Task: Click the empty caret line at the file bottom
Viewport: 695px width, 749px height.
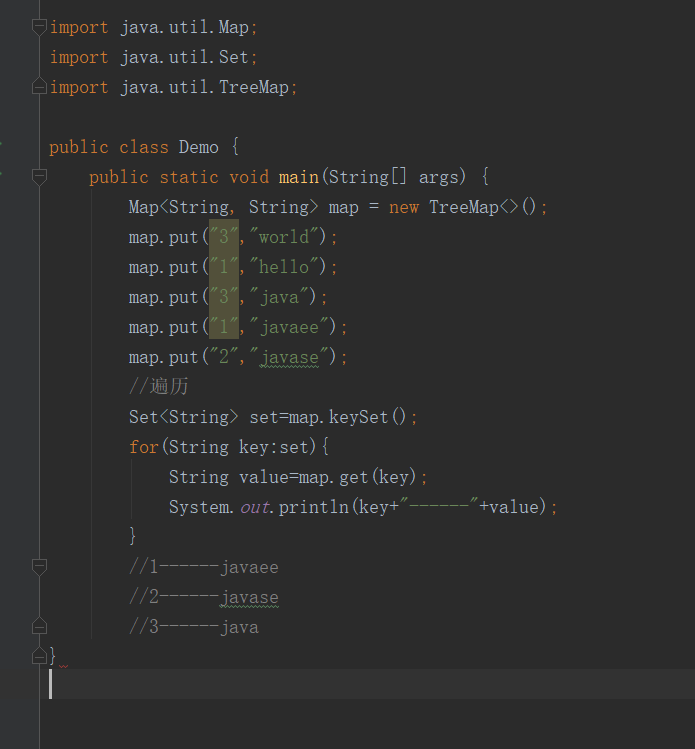Action: click(x=367, y=684)
